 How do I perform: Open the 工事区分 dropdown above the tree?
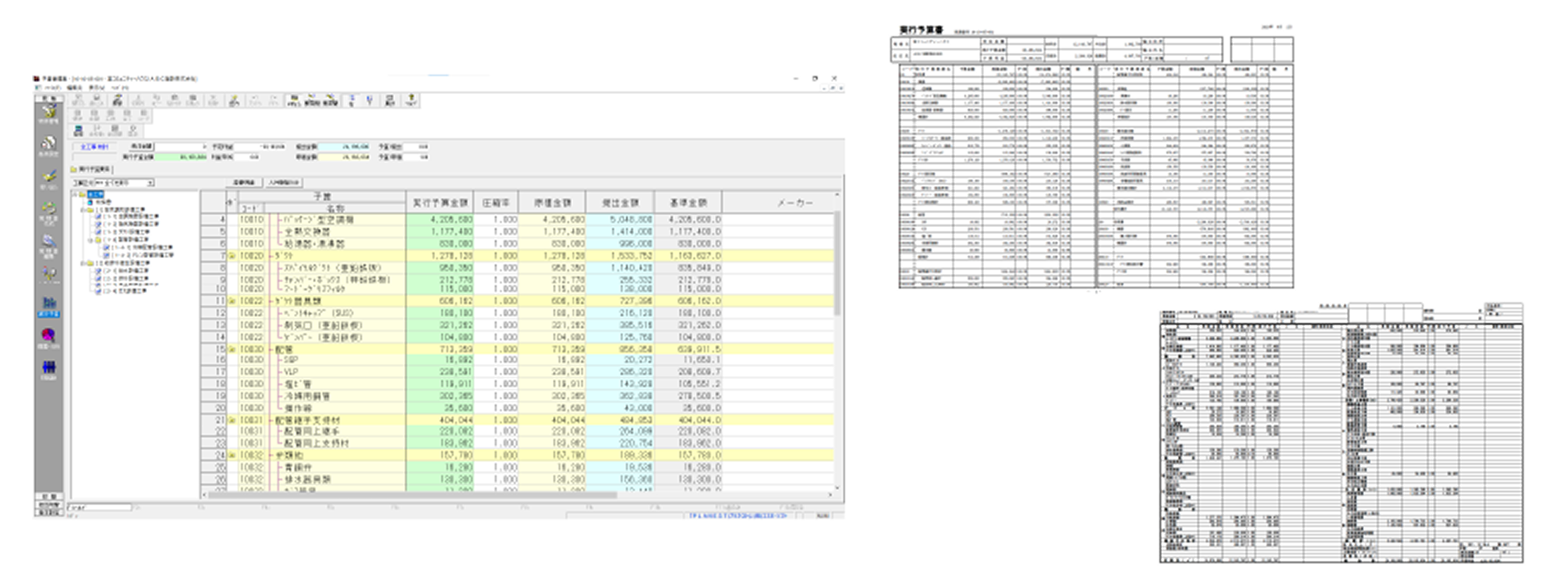(x=150, y=183)
